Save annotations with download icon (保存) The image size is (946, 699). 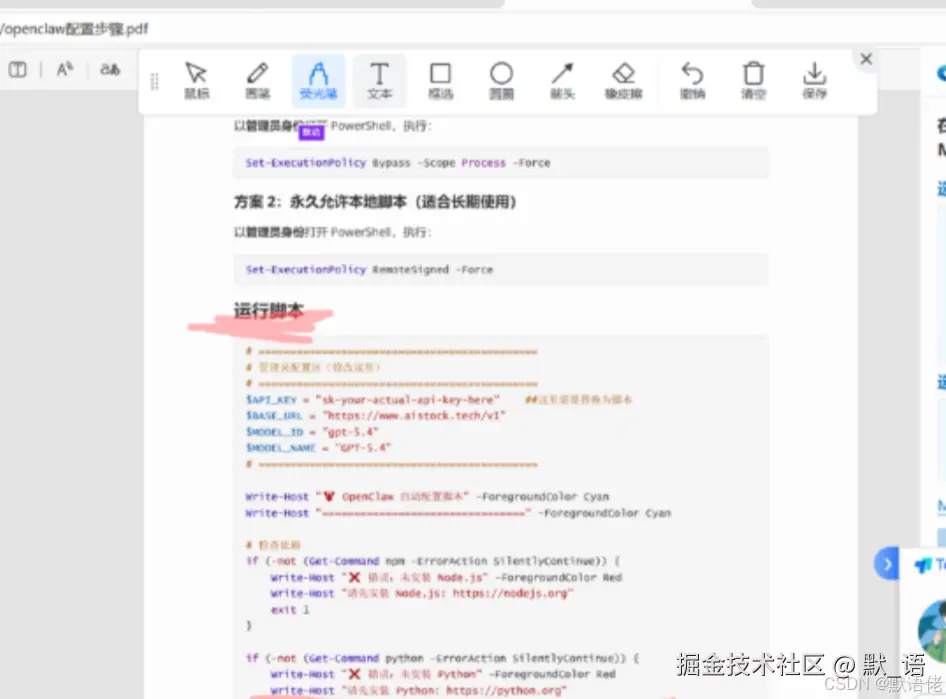(814, 81)
